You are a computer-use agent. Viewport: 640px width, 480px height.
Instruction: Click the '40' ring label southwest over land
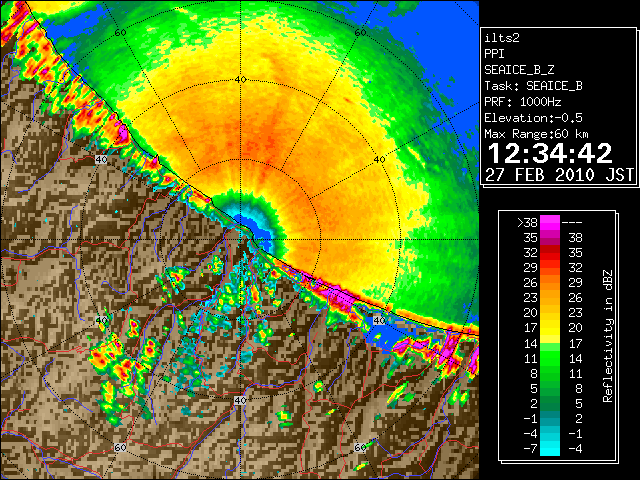coord(101,320)
